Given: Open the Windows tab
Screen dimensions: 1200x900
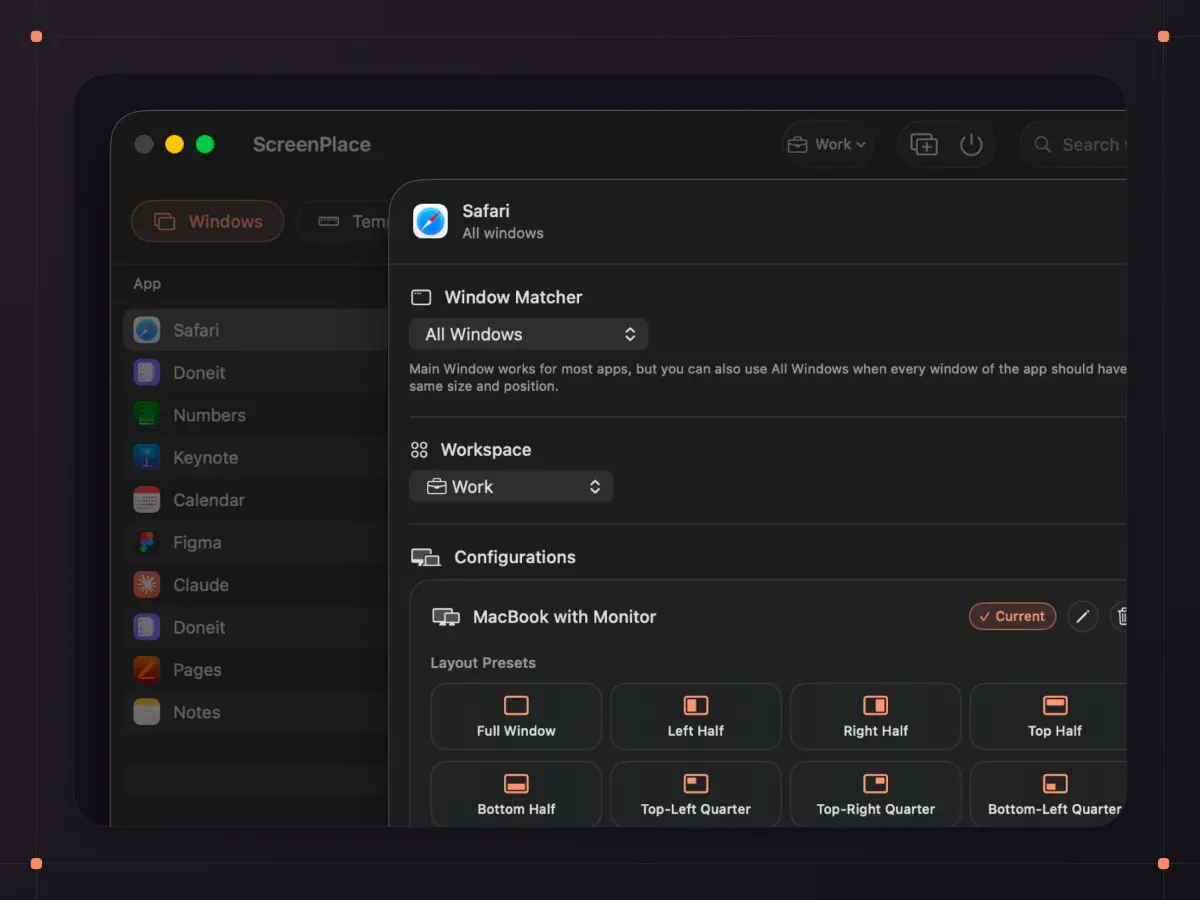Looking at the screenshot, I should tap(208, 222).
